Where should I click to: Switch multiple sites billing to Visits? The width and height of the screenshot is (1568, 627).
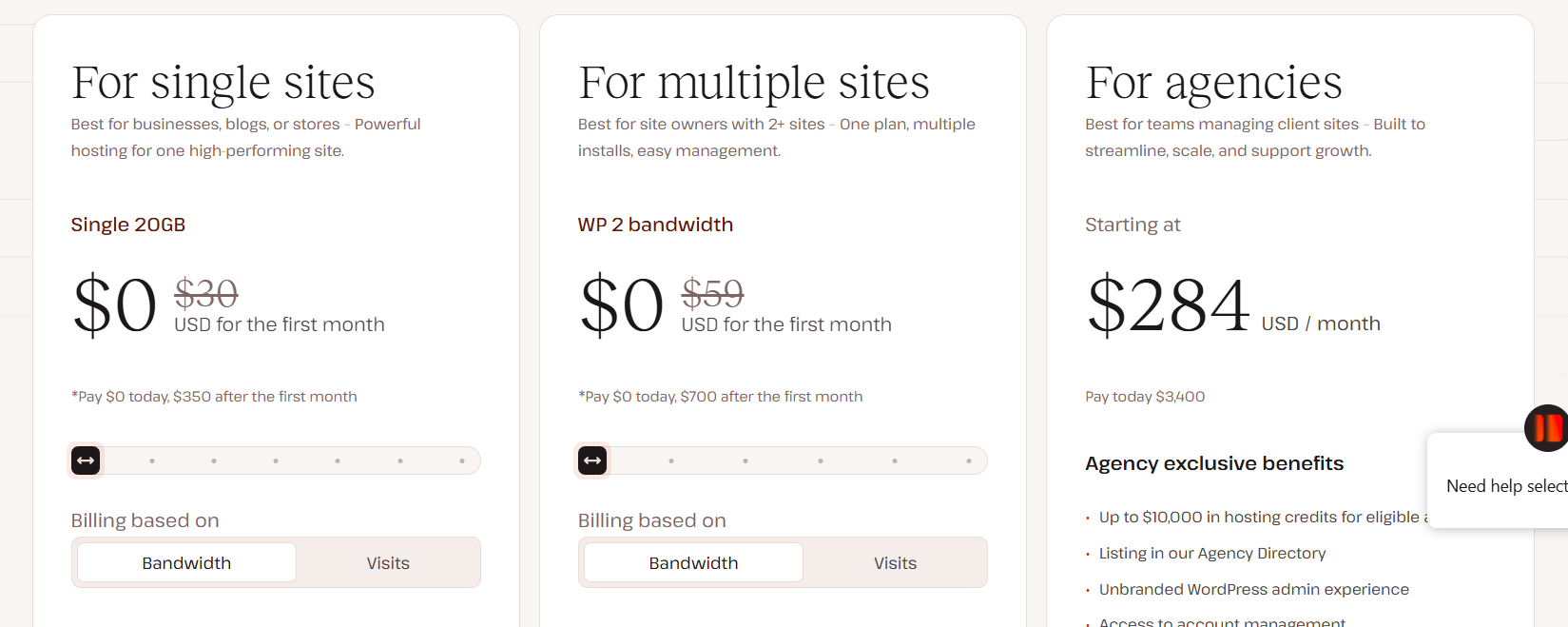point(895,562)
